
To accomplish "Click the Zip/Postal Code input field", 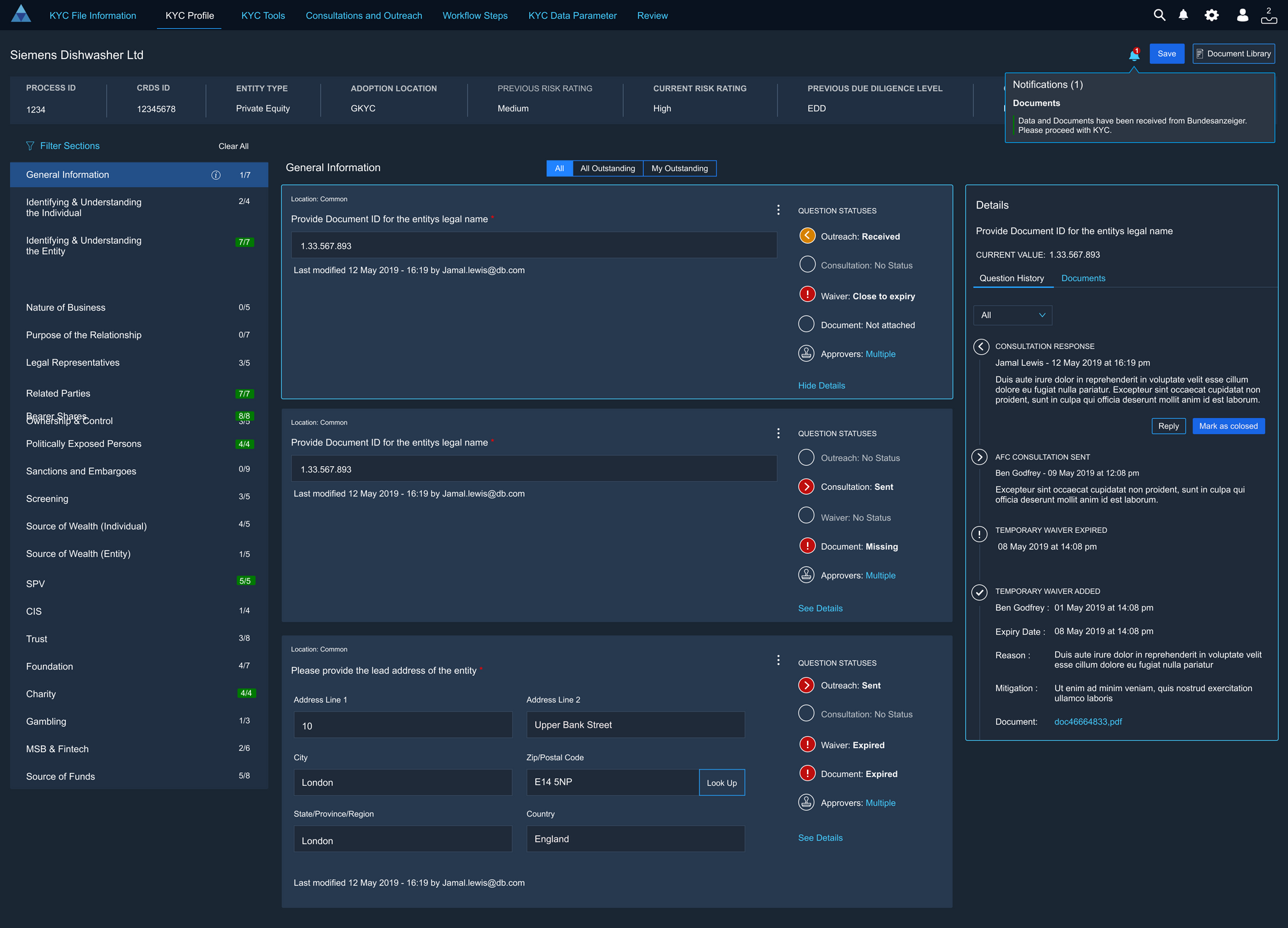I will pos(612,782).
